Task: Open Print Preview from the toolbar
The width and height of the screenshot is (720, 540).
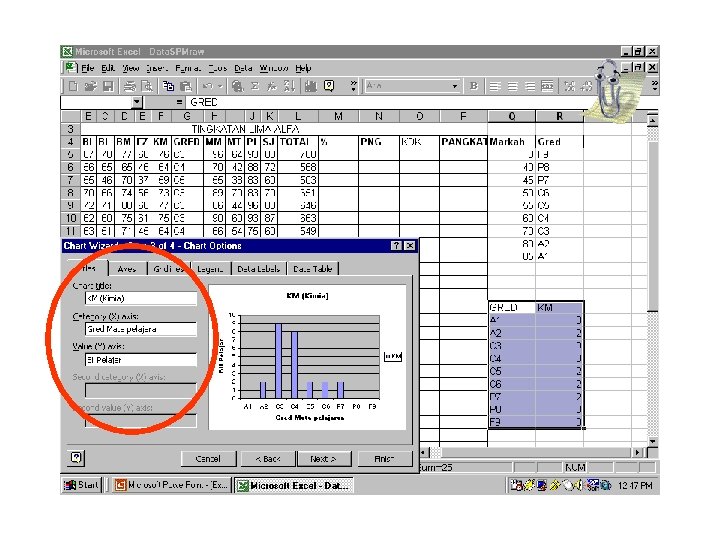Action: pyautogui.click(x=147, y=86)
